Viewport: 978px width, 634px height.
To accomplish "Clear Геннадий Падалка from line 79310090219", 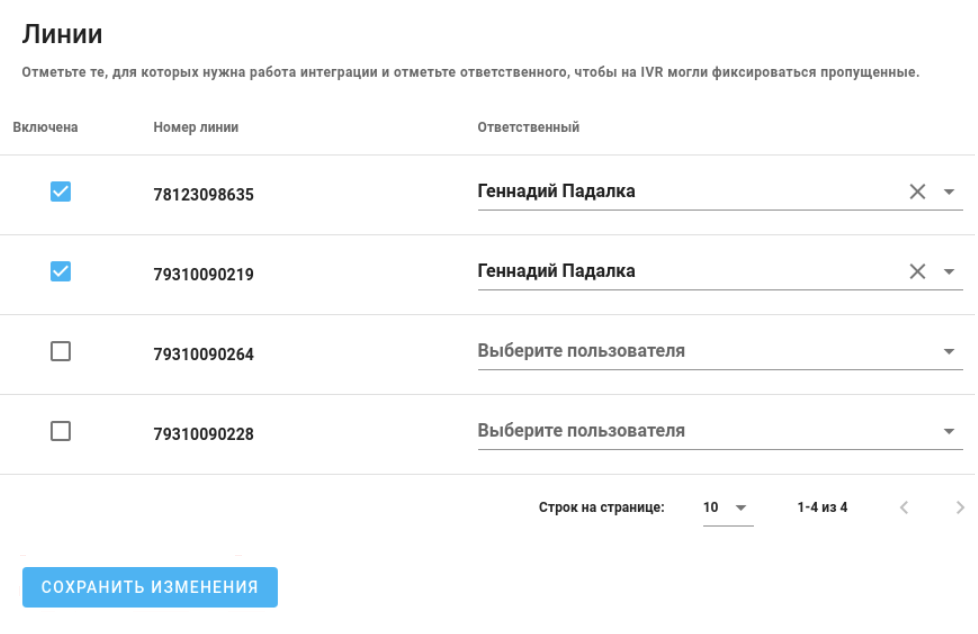I will [916, 270].
